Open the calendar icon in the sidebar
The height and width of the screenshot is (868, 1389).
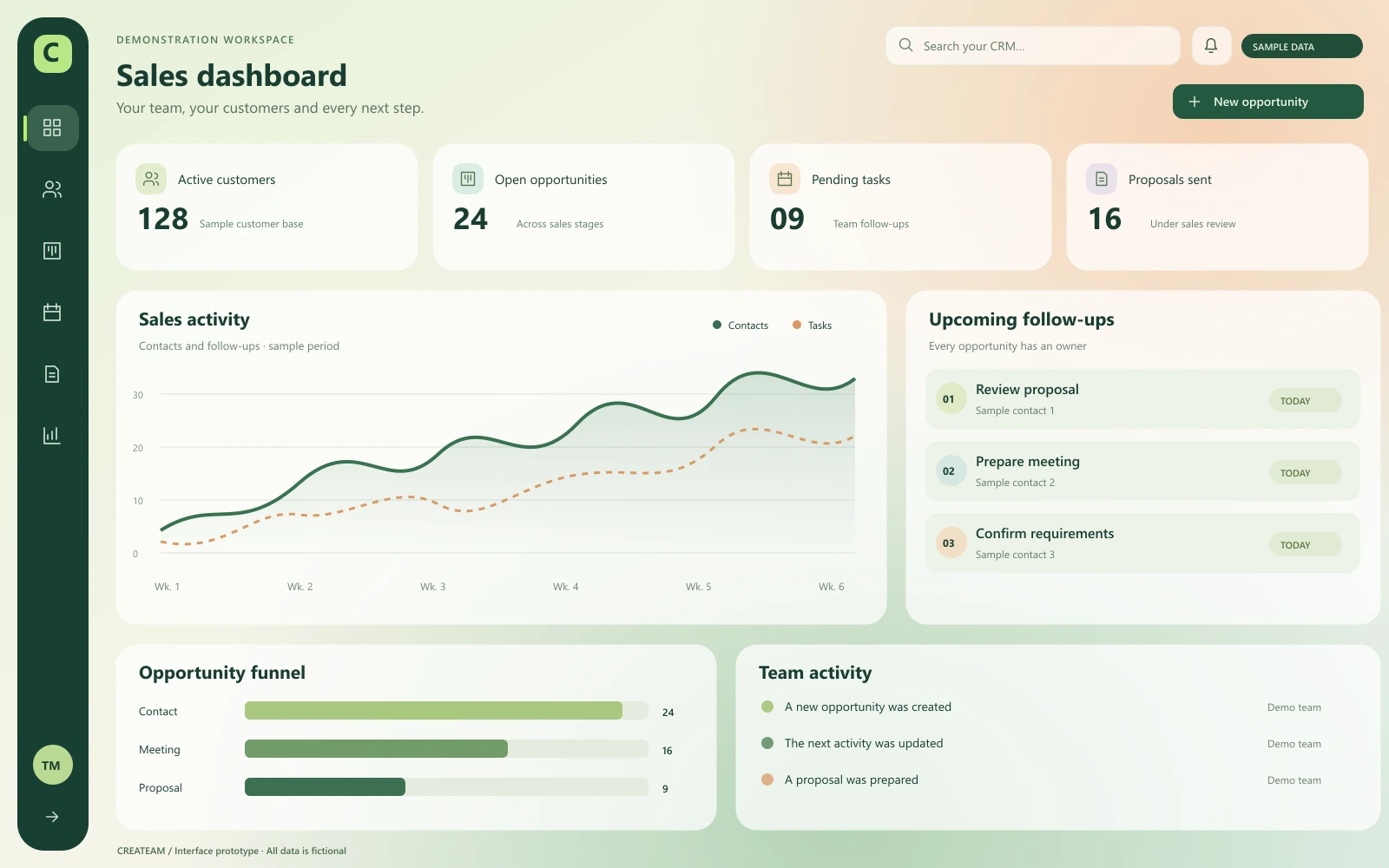click(52, 312)
